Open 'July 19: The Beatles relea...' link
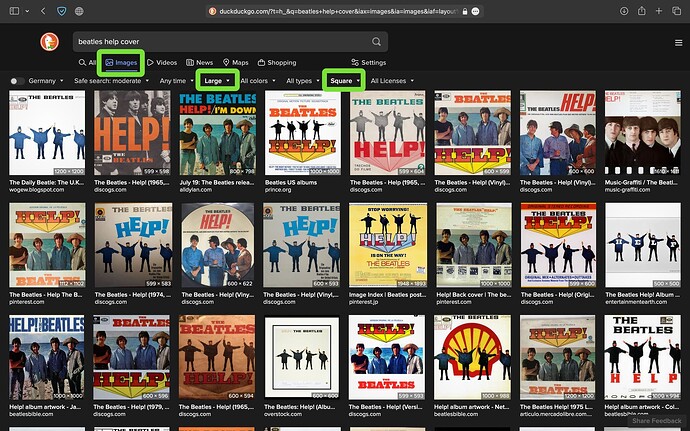Viewport: 690px width, 431px height. [217, 182]
